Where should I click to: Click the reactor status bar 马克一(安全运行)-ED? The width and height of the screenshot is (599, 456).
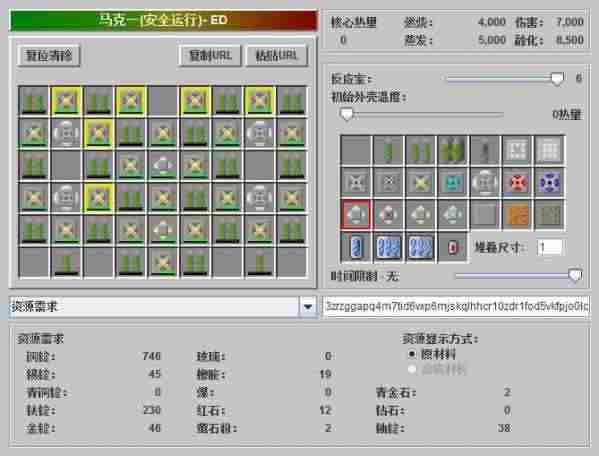(x=163, y=20)
